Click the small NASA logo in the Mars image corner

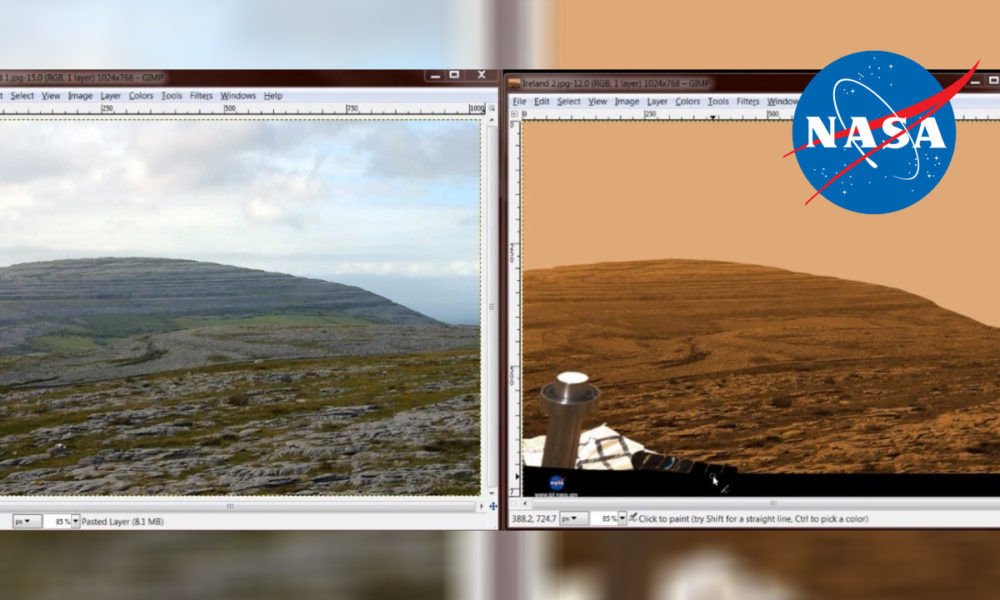(x=557, y=483)
